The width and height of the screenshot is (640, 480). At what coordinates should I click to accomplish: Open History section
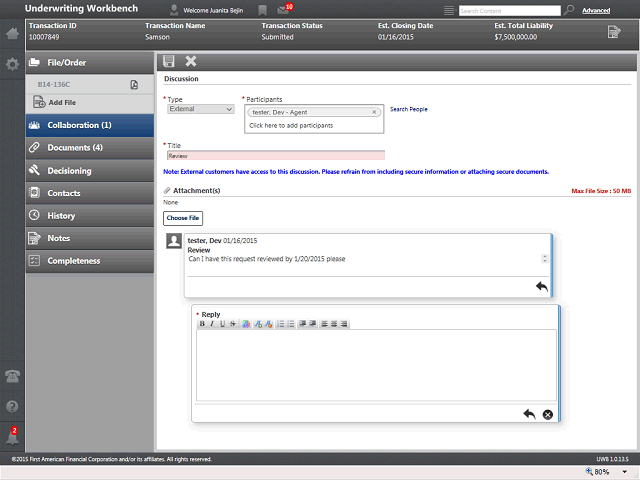coord(90,216)
